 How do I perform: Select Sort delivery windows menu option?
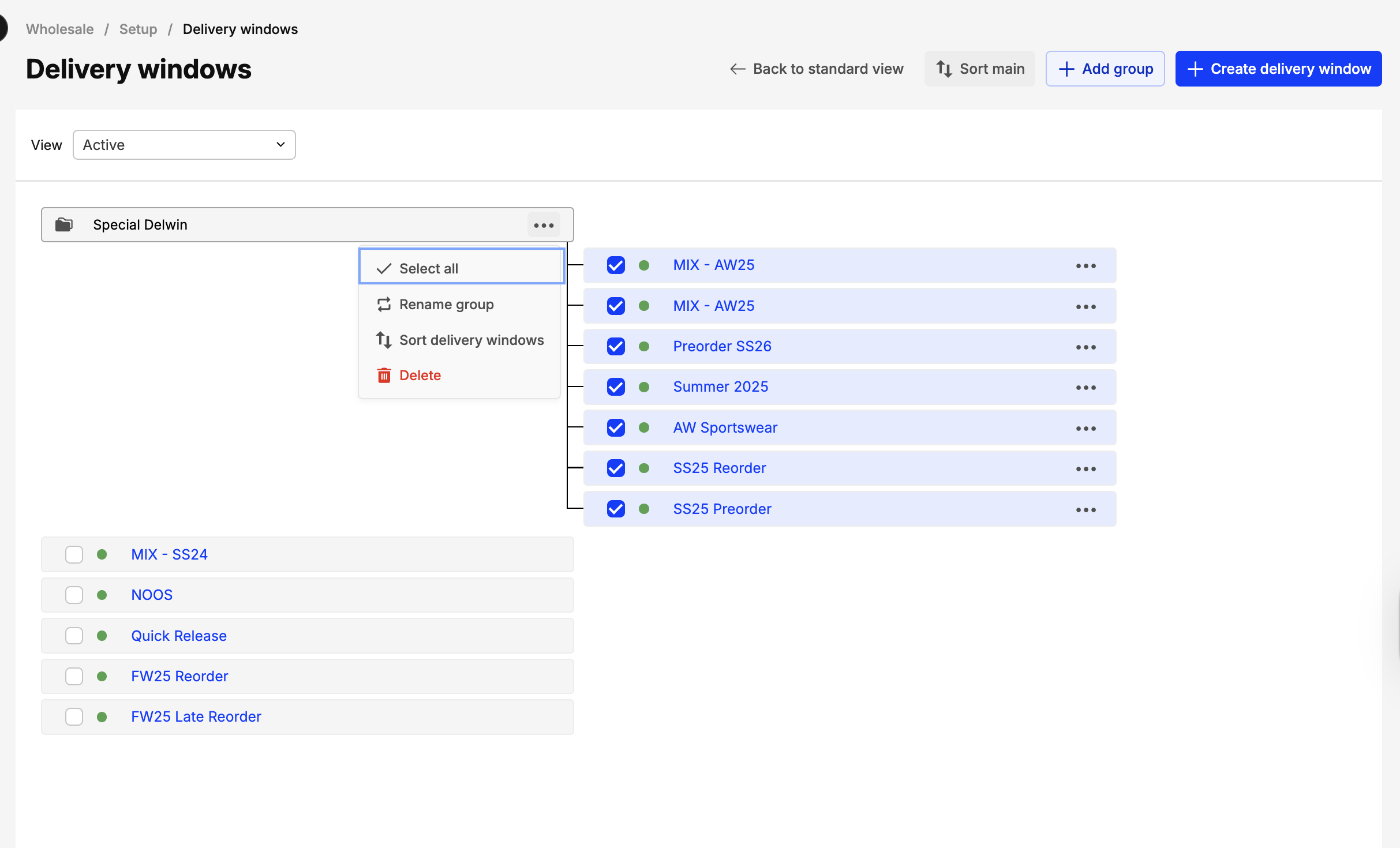tap(471, 340)
